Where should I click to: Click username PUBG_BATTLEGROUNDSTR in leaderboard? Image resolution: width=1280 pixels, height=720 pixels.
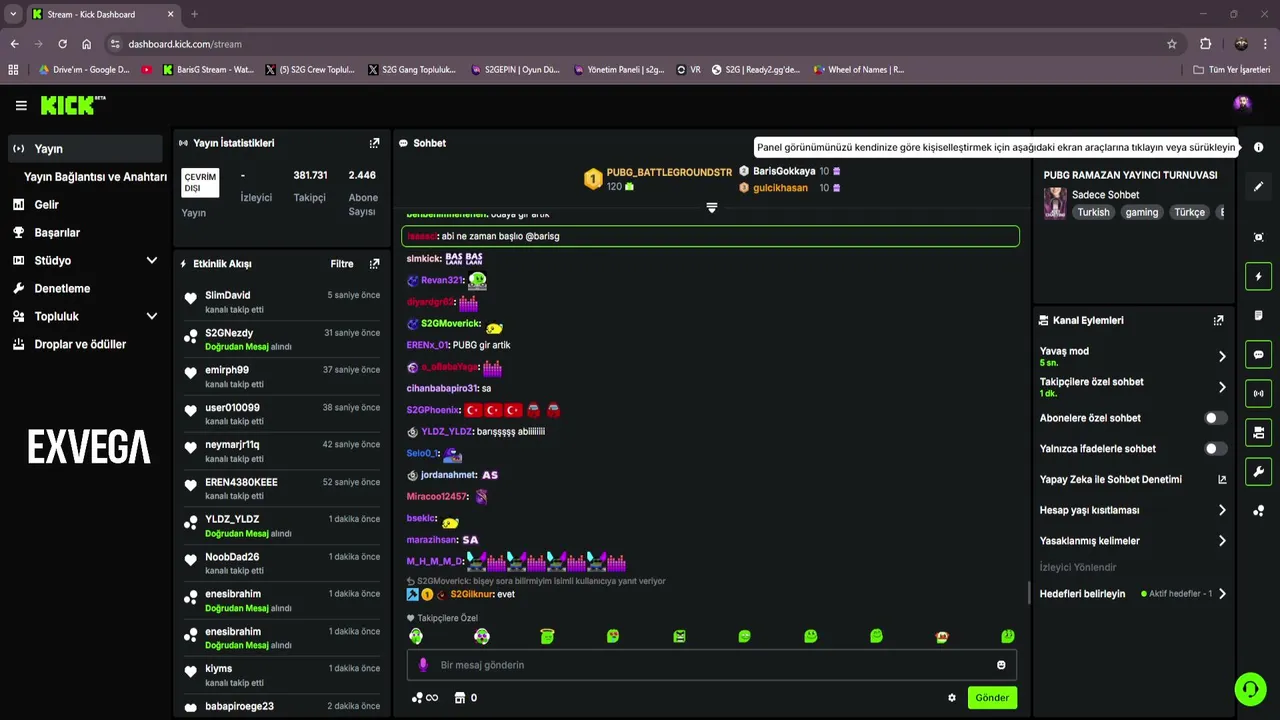click(669, 173)
